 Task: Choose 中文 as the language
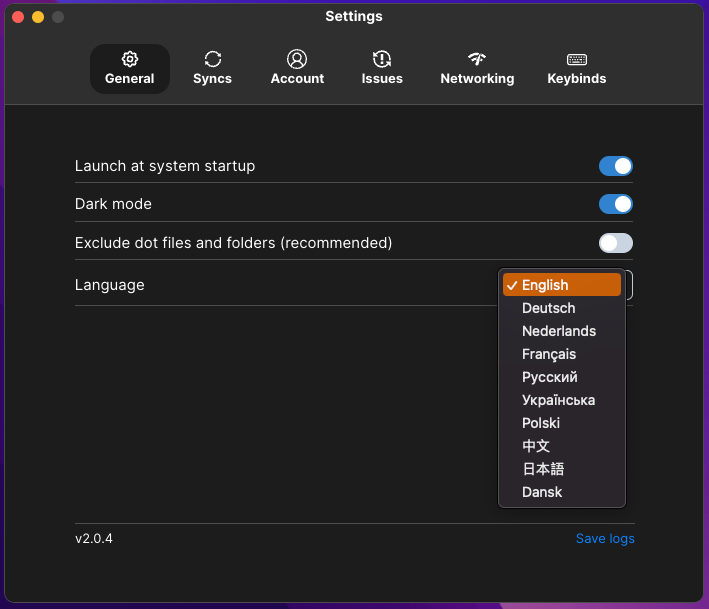(x=562, y=446)
